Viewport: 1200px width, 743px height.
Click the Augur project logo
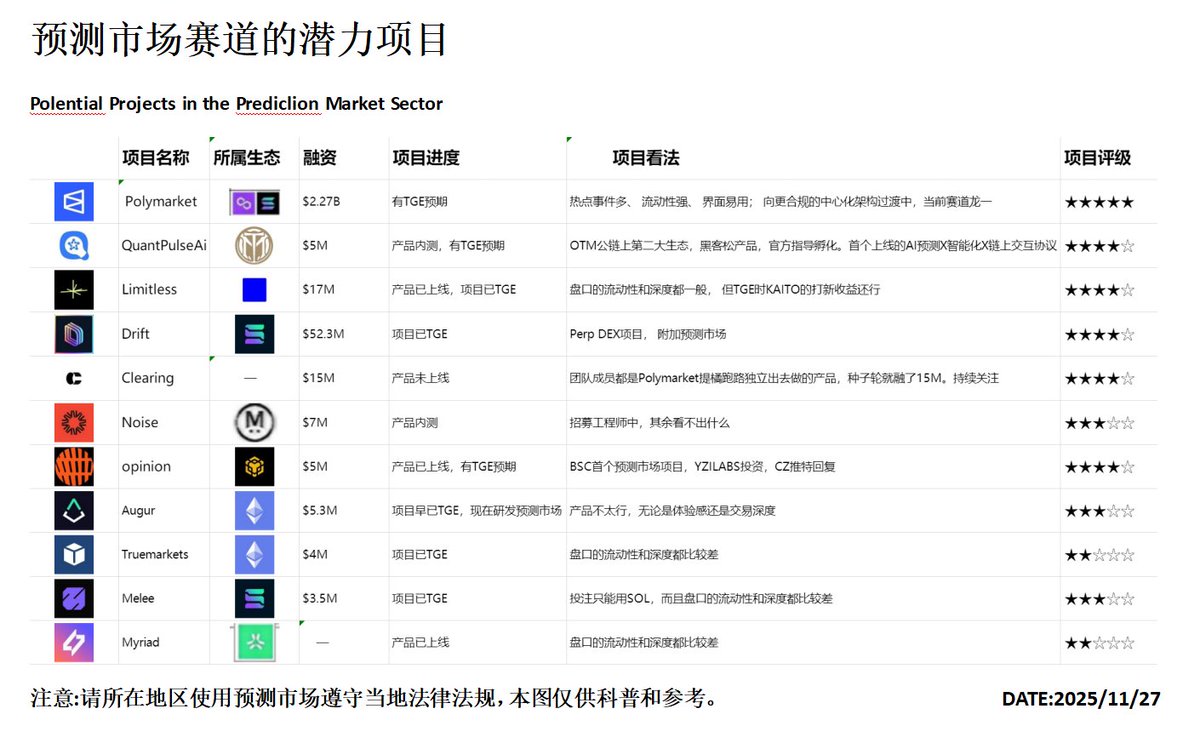tap(74, 510)
